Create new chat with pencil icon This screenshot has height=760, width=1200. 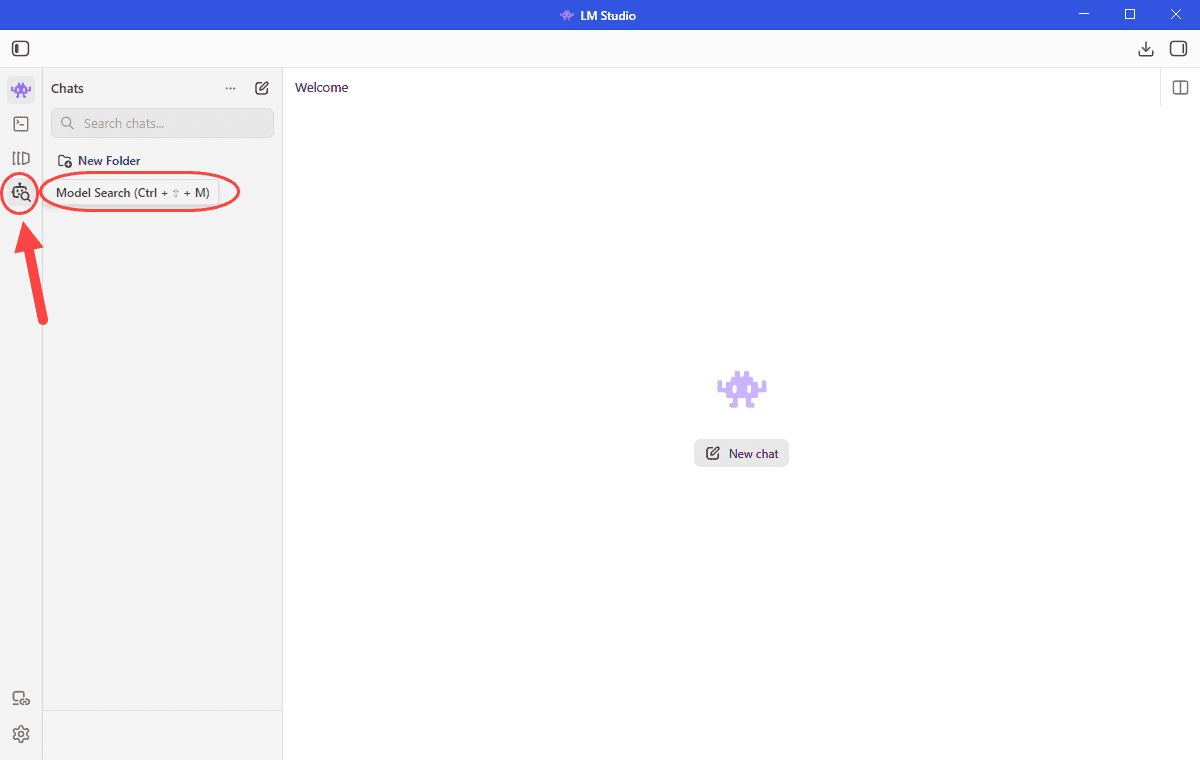pyautogui.click(x=262, y=88)
